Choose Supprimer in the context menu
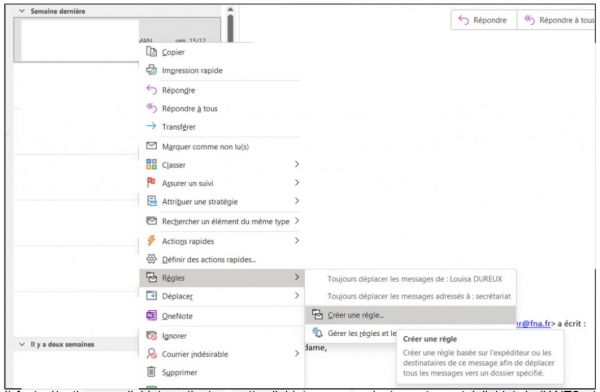 click(x=222, y=372)
